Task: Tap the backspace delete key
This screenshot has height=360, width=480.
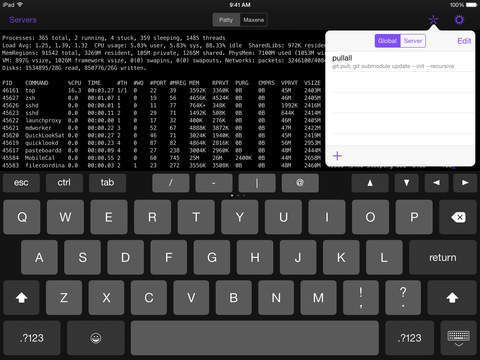Action: [458, 217]
